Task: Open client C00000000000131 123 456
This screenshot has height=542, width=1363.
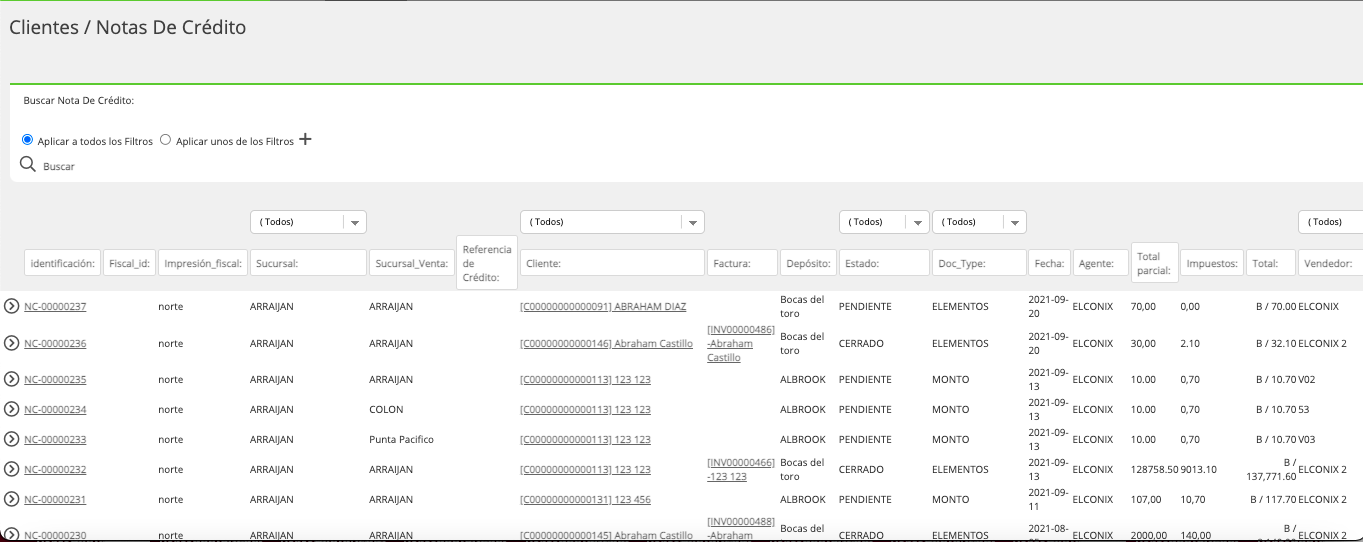Action: pos(585,499)
